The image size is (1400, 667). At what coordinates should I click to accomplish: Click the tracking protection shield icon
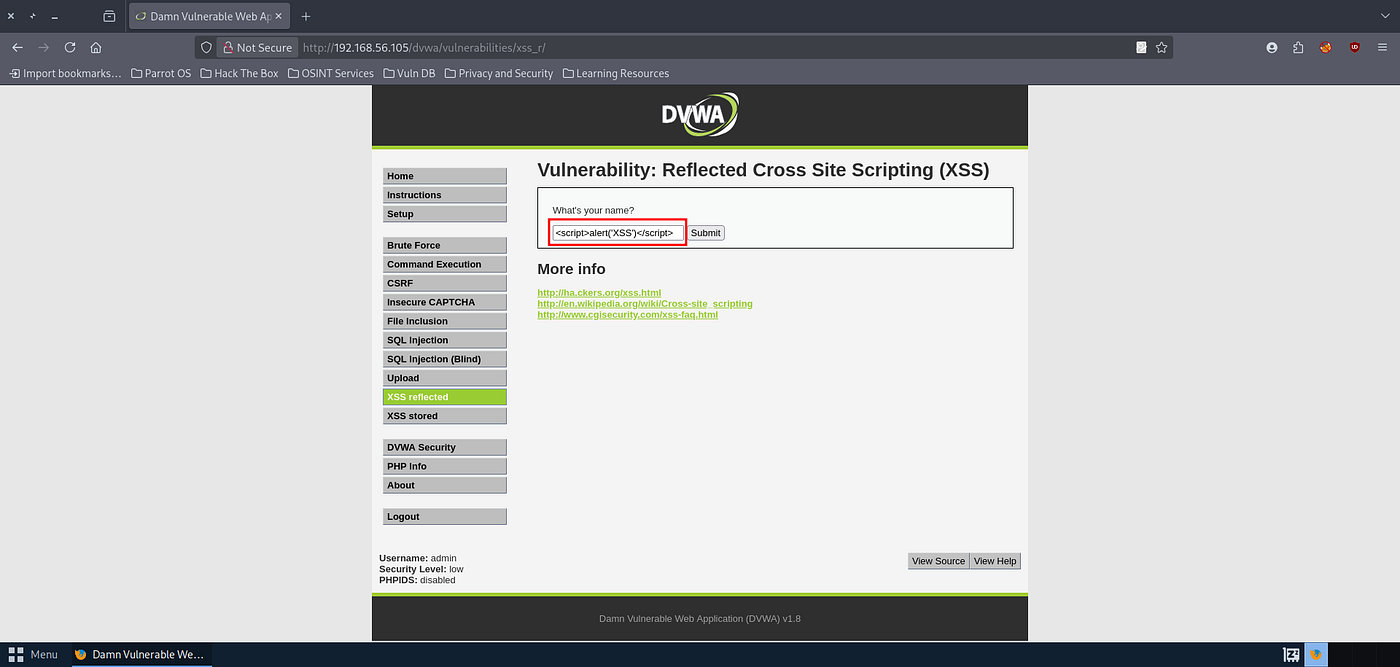click(x=207, y=47)
